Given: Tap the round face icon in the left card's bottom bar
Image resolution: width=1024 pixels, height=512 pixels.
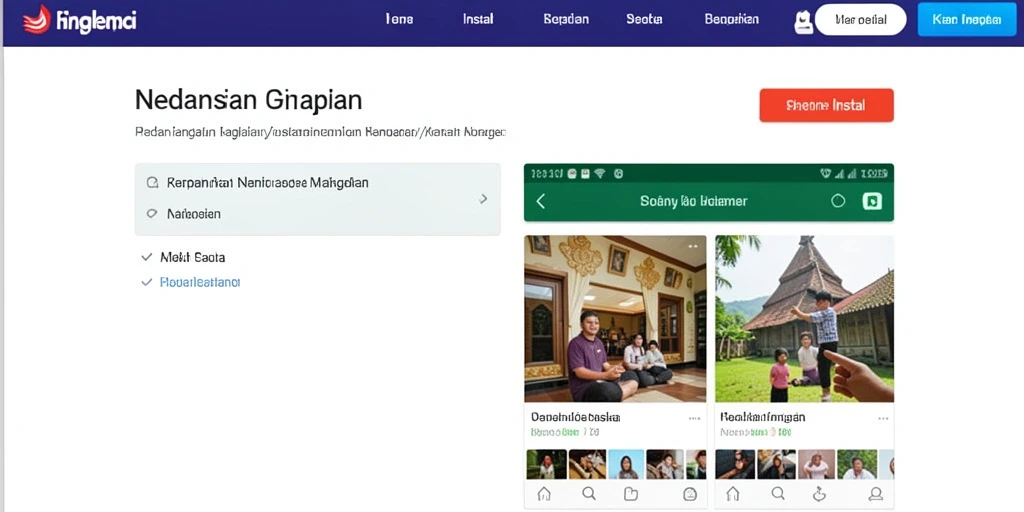Looking at the screenshot, I should [690, 494].
